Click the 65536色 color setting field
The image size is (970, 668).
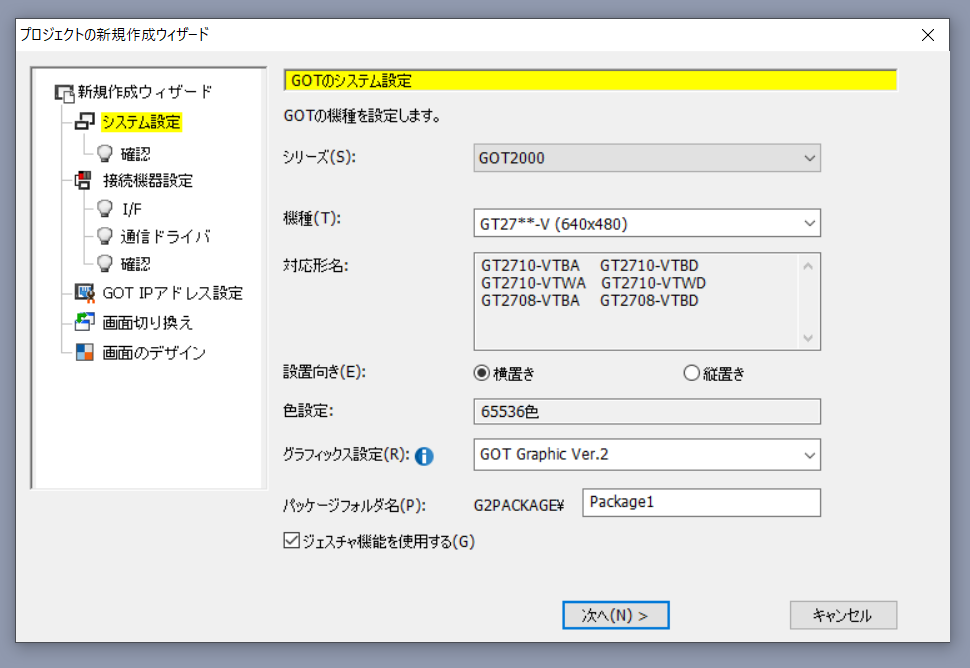tap(647, 411)
